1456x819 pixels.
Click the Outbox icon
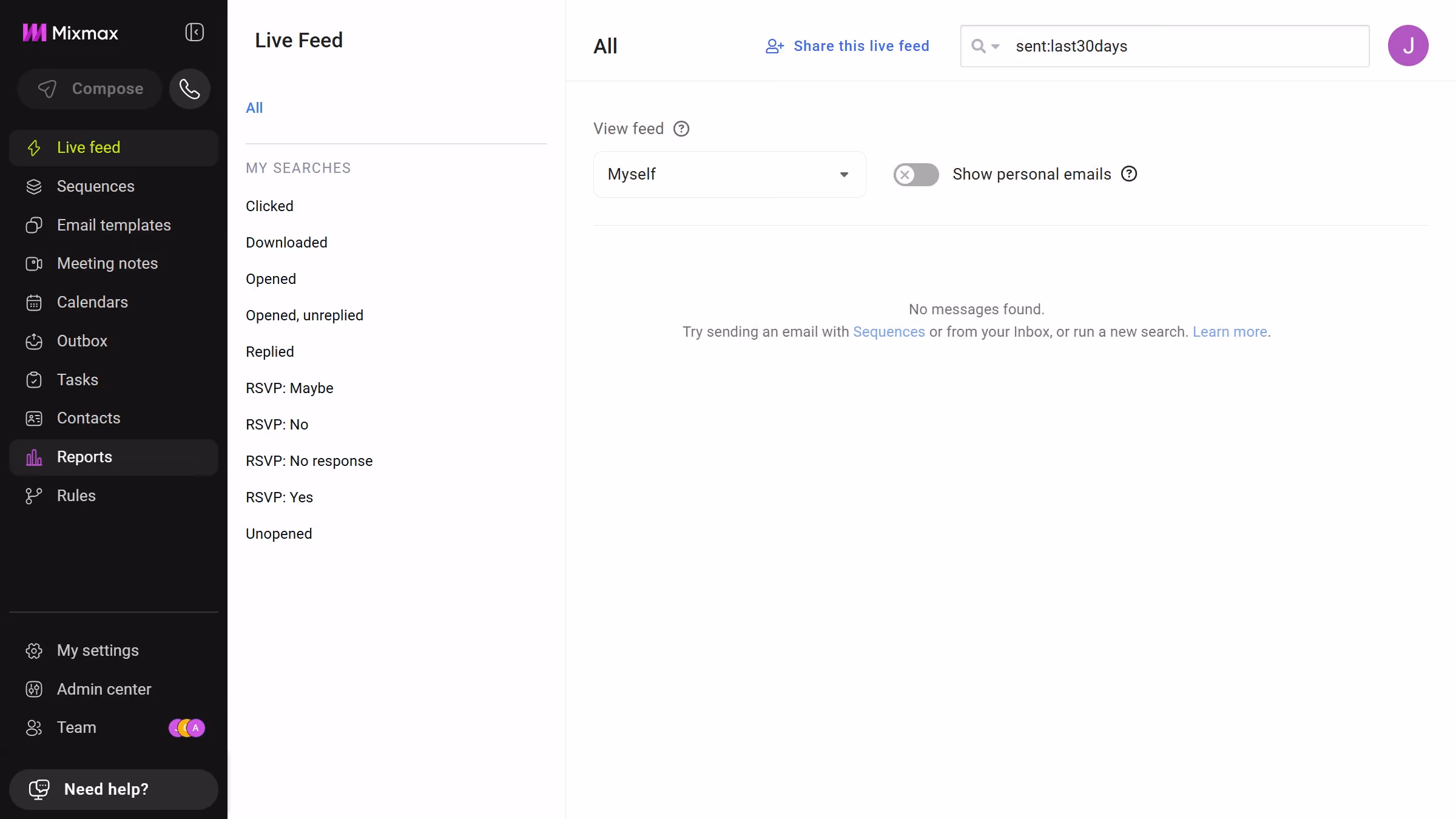(x=34, y=341)
